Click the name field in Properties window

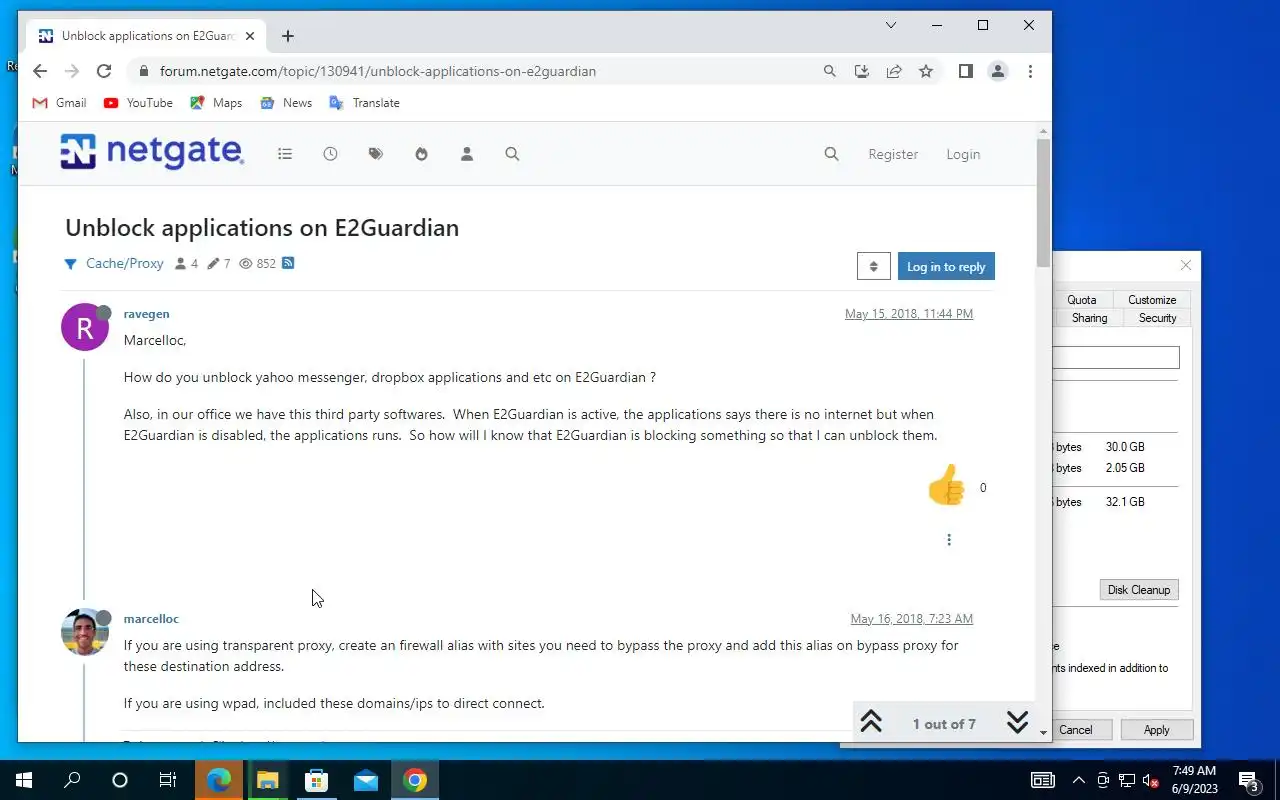(x=1116, y=357)
